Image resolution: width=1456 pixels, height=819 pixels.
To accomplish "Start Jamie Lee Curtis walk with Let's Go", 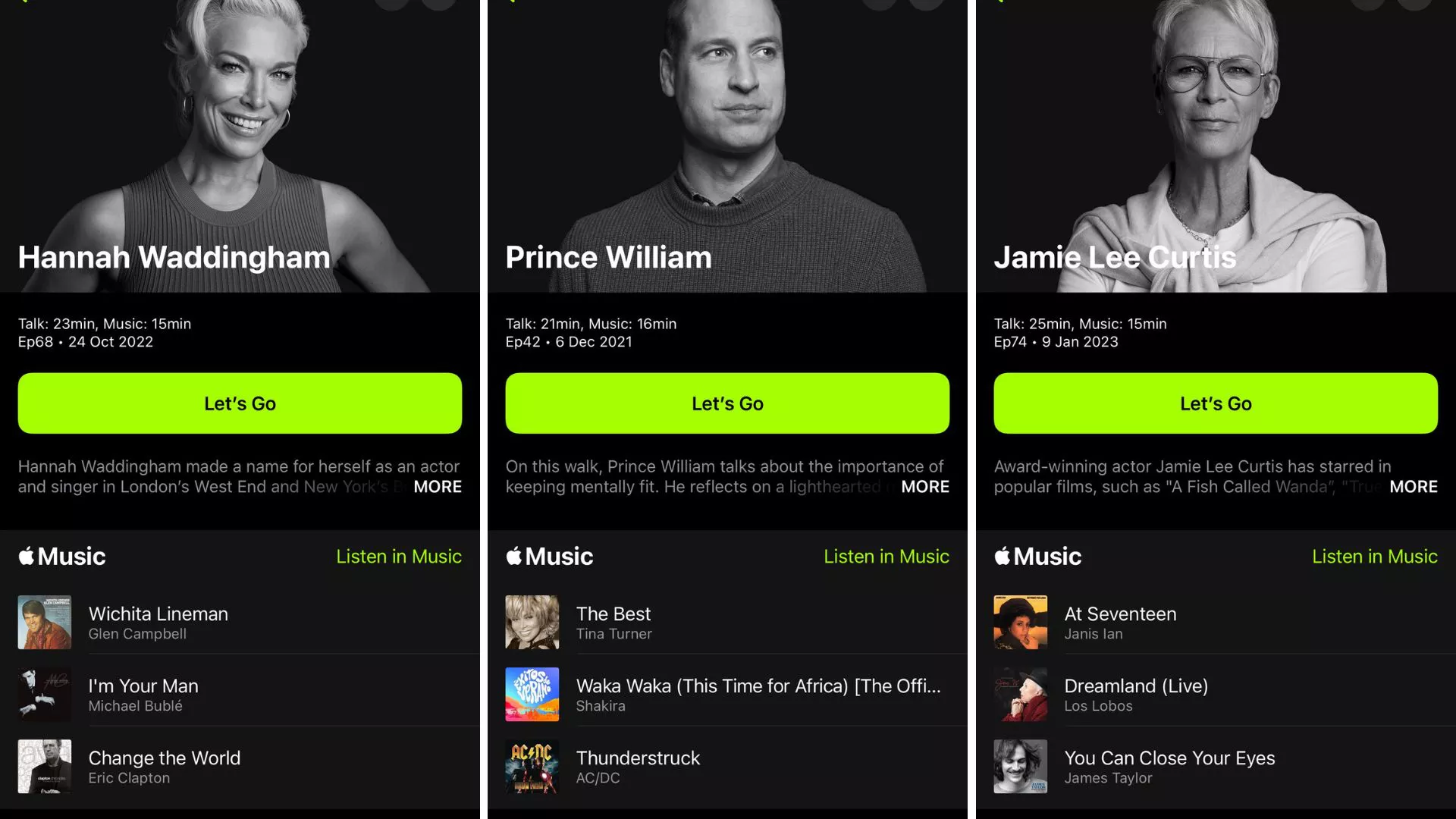I will (x=1216, y=403).
